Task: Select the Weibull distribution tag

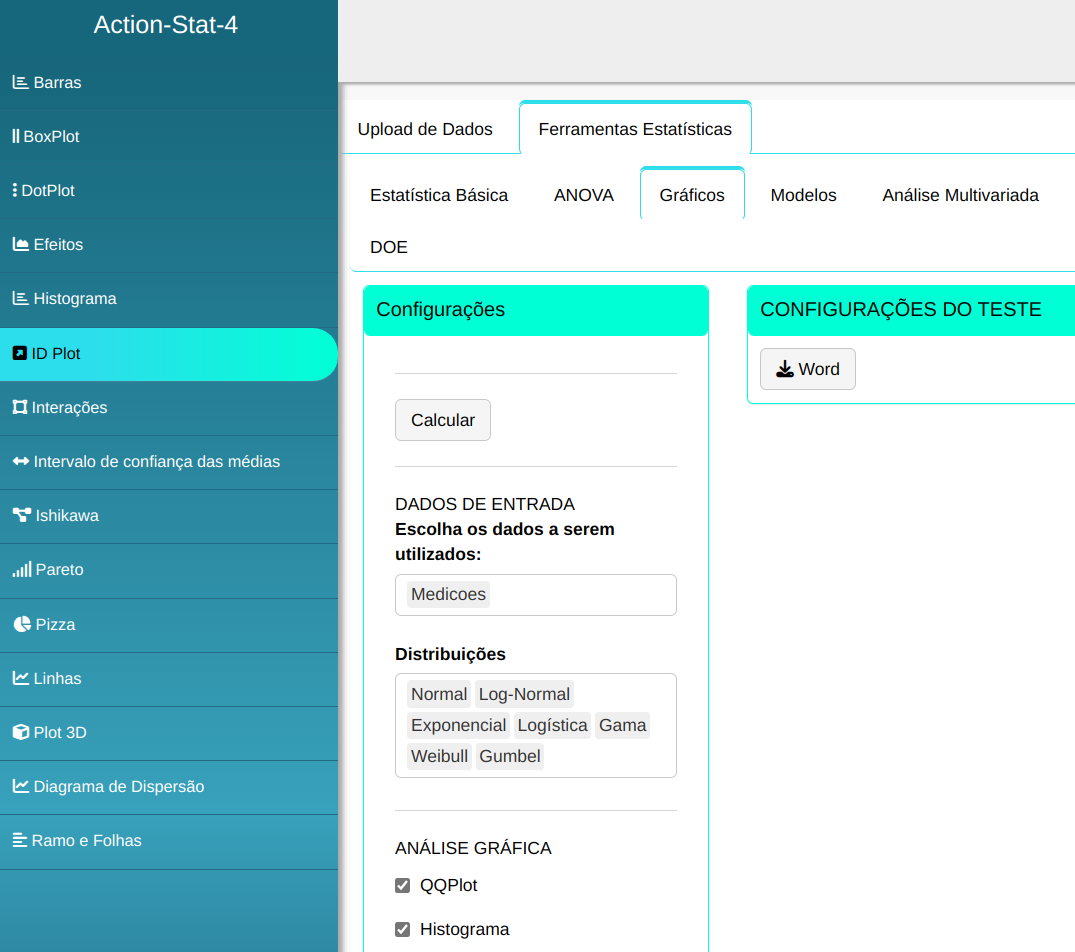Action: point(439,756)
